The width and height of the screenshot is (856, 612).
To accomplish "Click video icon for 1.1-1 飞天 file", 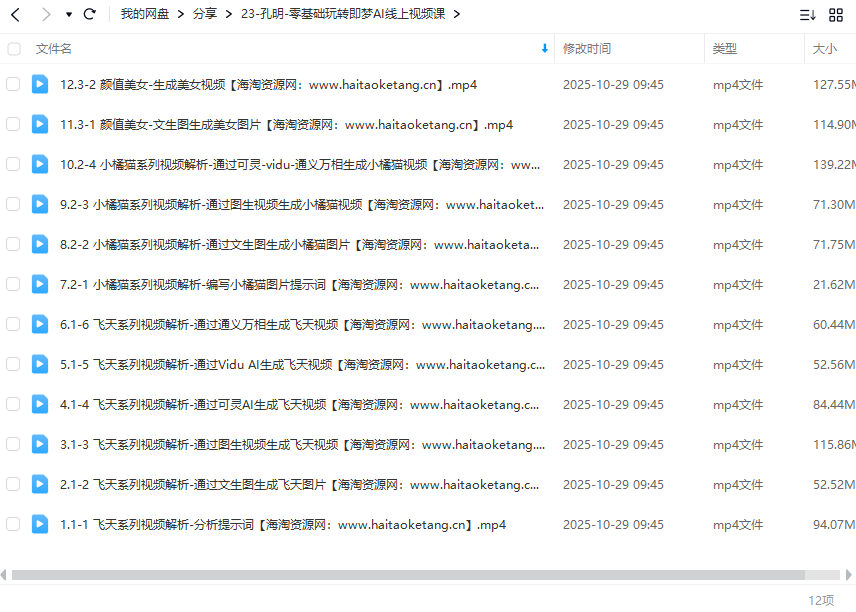I will [x=39, y=524].
